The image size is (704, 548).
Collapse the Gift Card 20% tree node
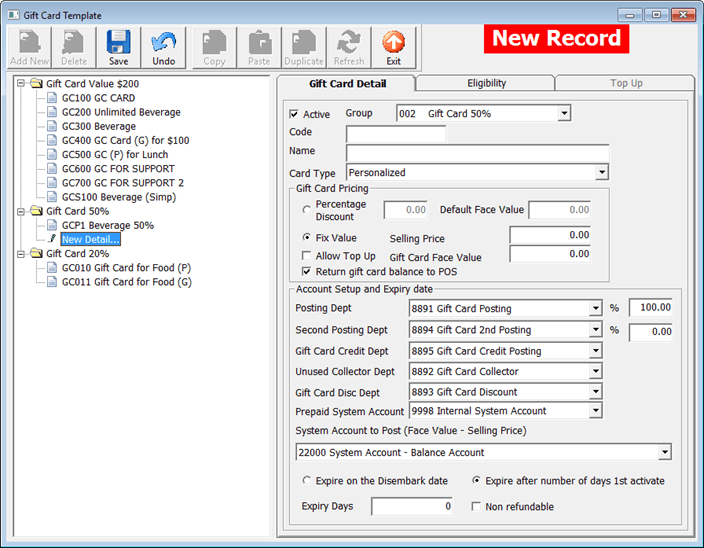[21, 254]
